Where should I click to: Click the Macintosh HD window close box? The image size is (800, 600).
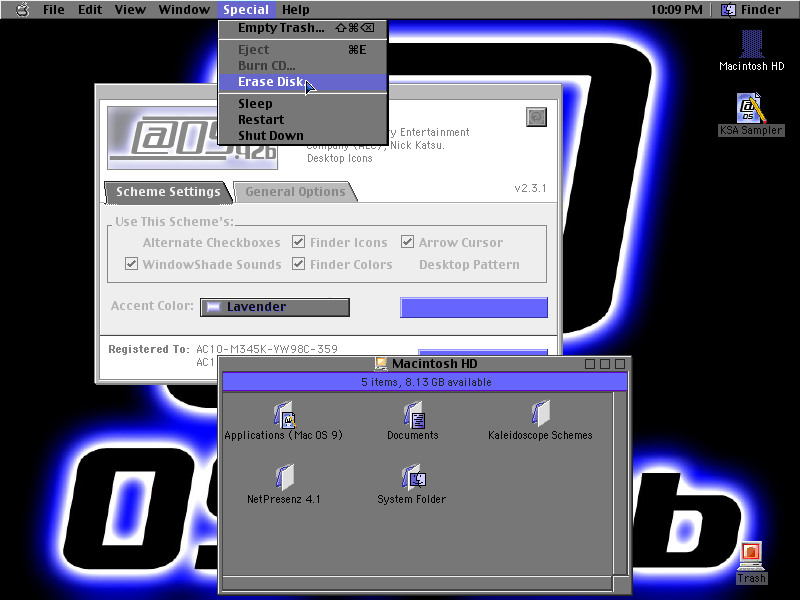[x=590, y=364]
